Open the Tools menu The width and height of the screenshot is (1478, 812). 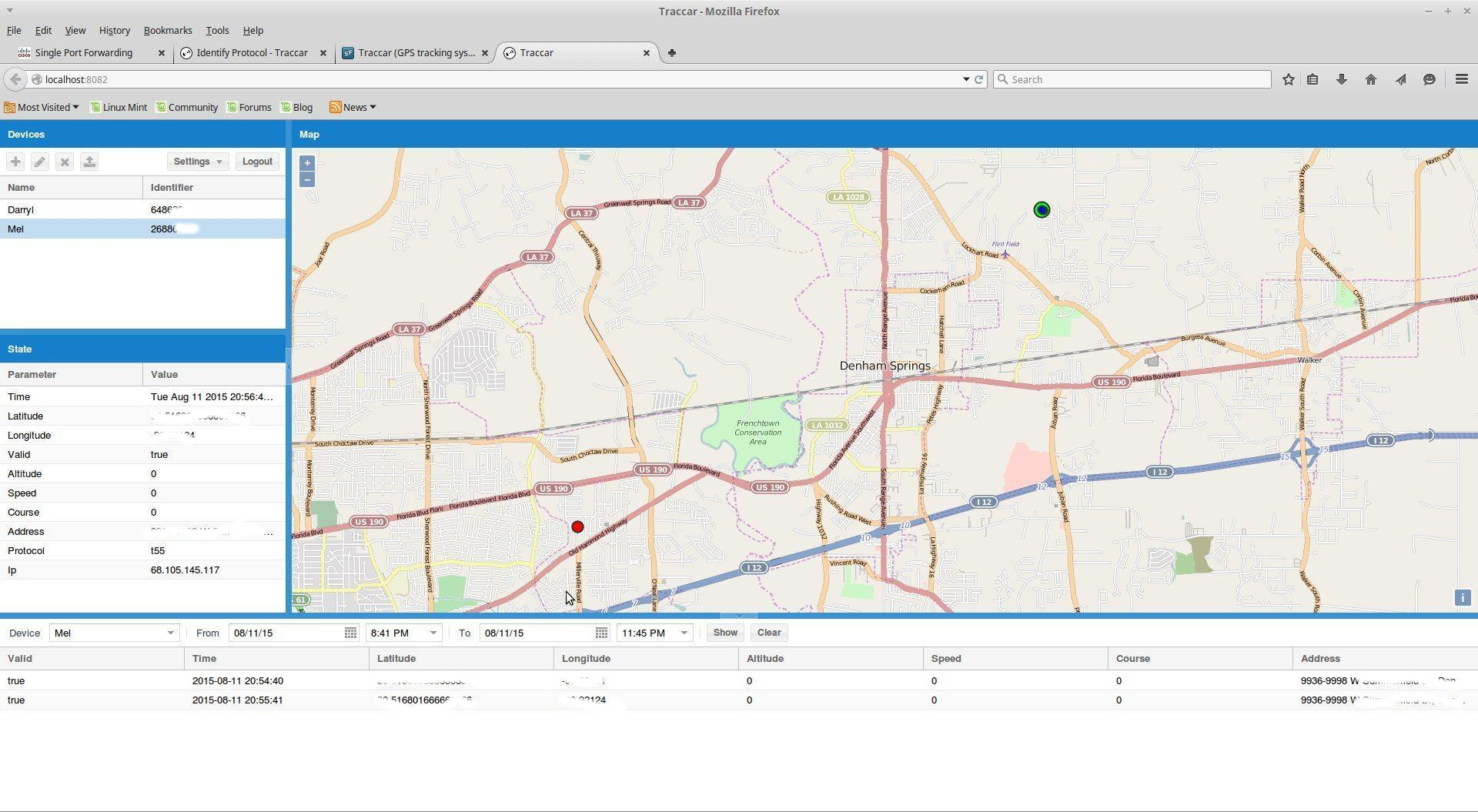[217, 31]
